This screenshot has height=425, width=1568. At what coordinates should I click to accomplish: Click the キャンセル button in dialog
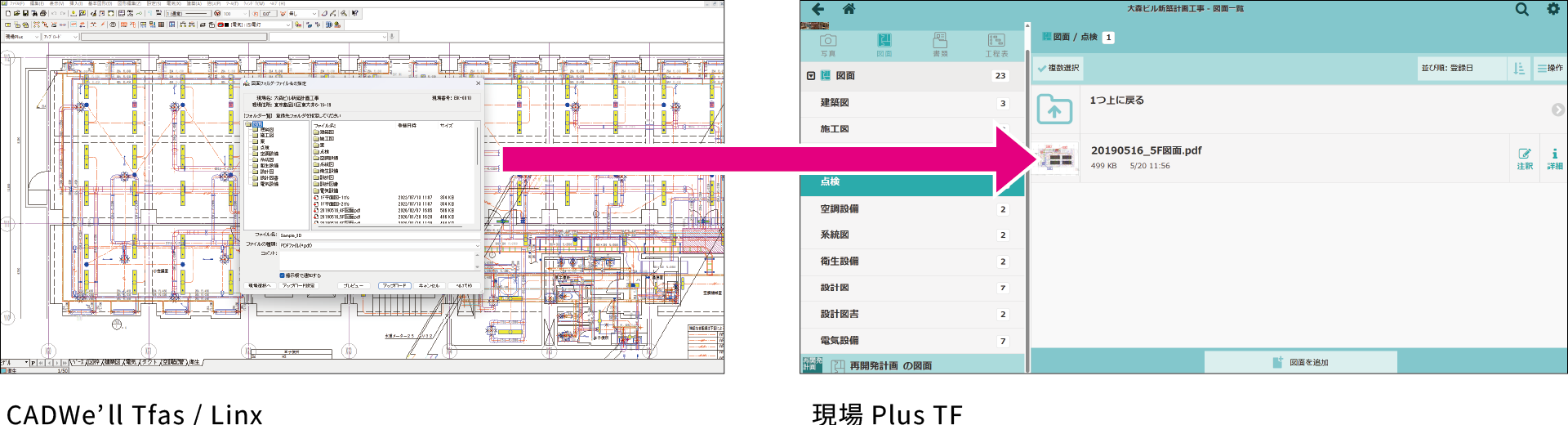pos(429,286)
